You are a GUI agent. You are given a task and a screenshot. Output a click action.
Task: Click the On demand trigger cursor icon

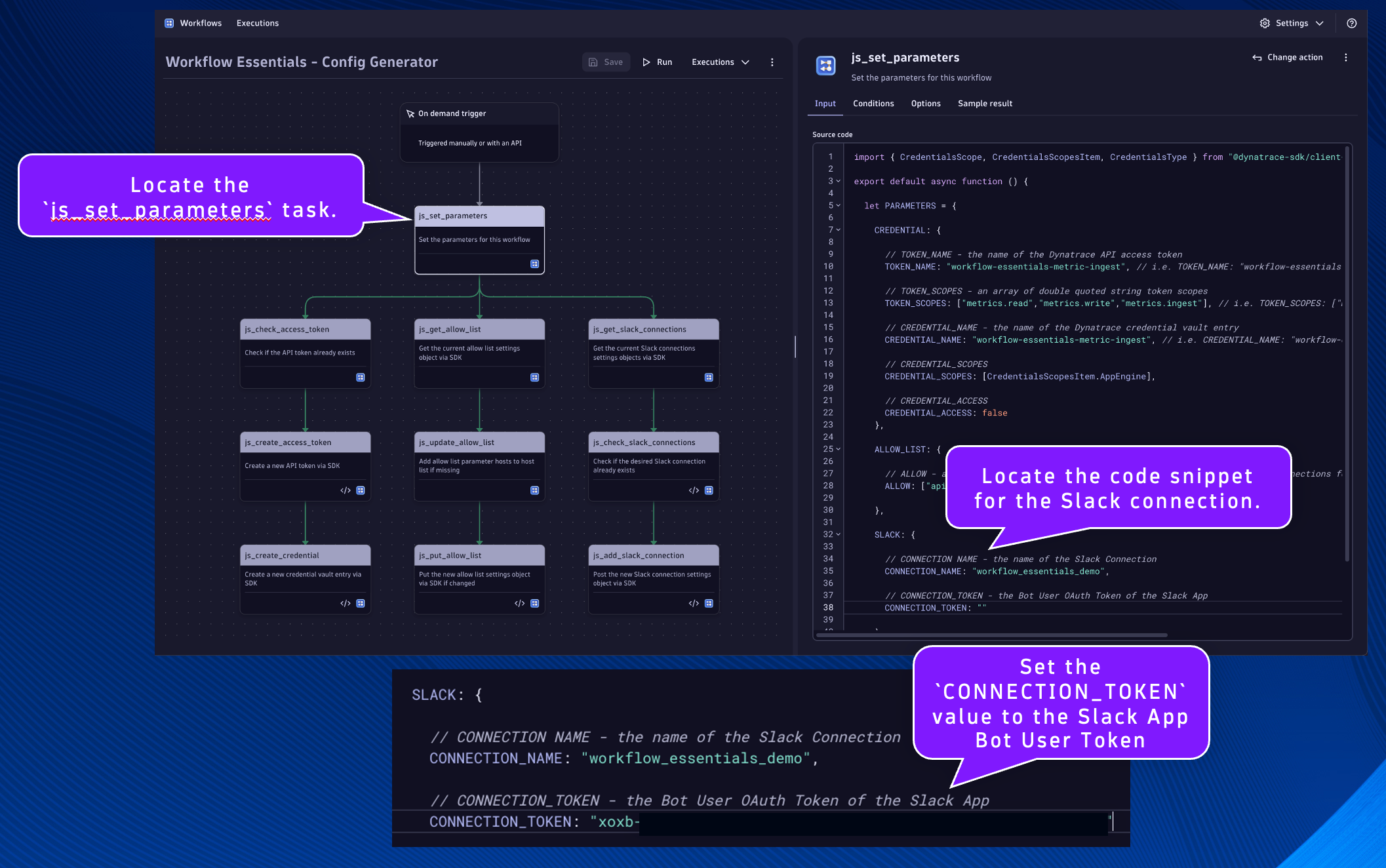point(410,114)
